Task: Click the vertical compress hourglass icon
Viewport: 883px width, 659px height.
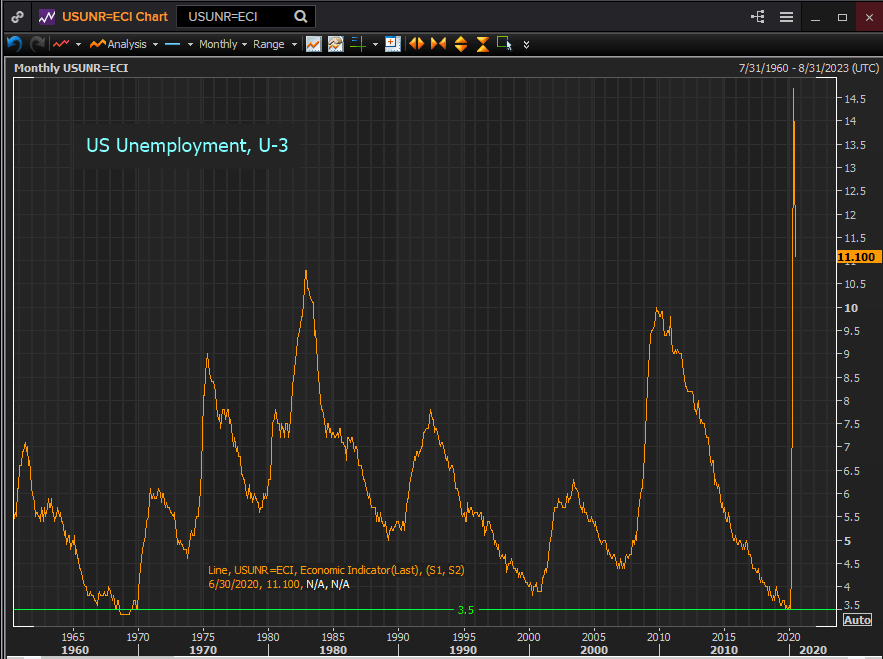Action: coord(483,44)
